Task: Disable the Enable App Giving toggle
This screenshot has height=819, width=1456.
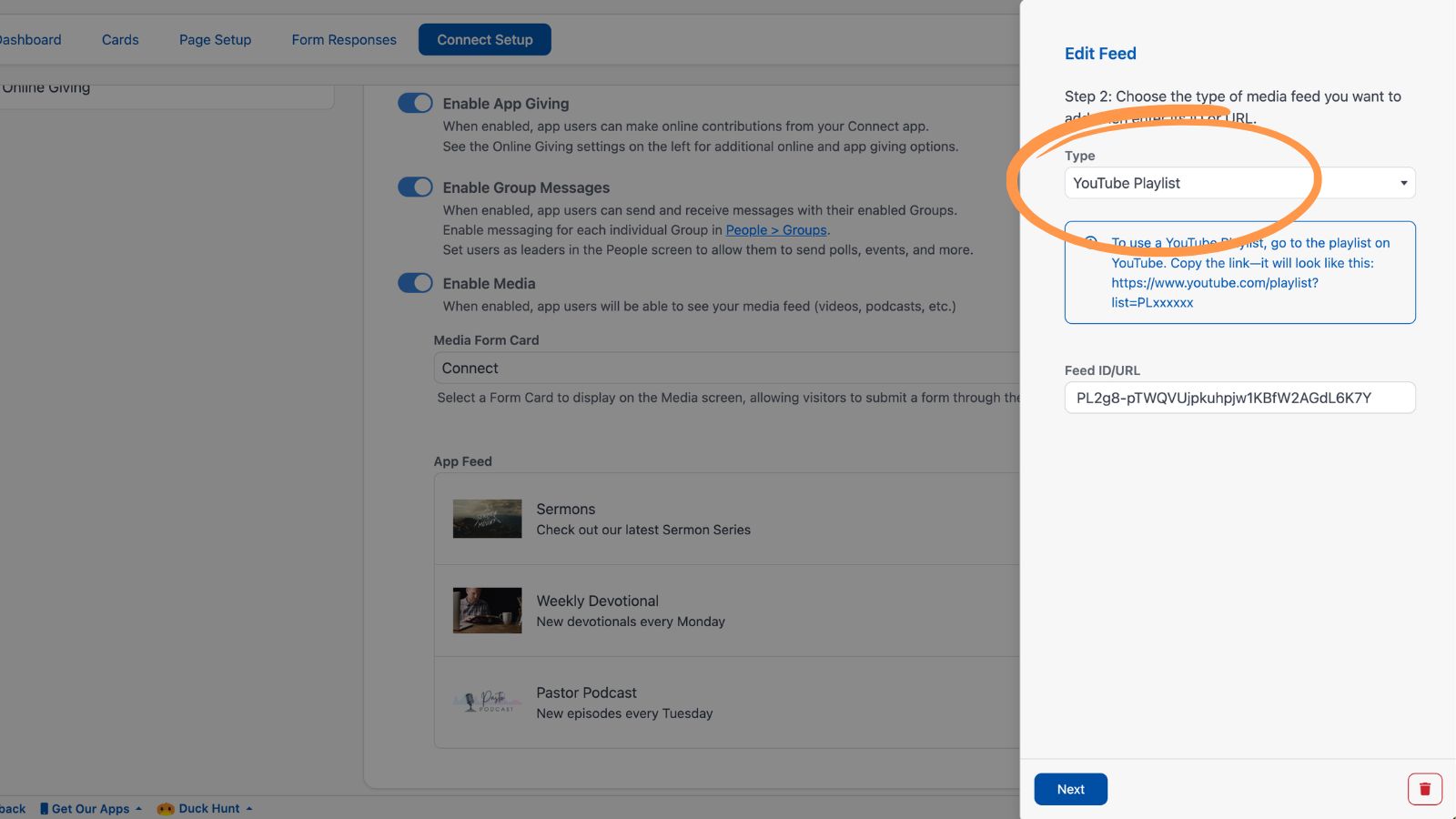Action: point(415,103)
